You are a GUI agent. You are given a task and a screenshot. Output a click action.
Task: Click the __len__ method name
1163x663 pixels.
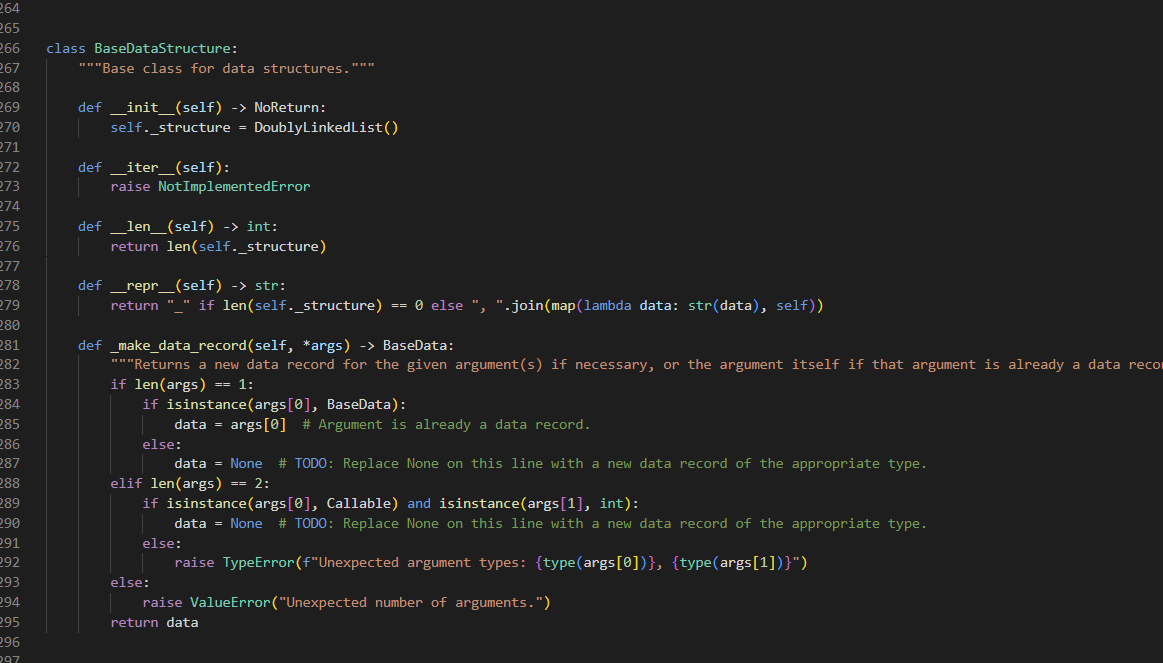[x=139, y=227]
